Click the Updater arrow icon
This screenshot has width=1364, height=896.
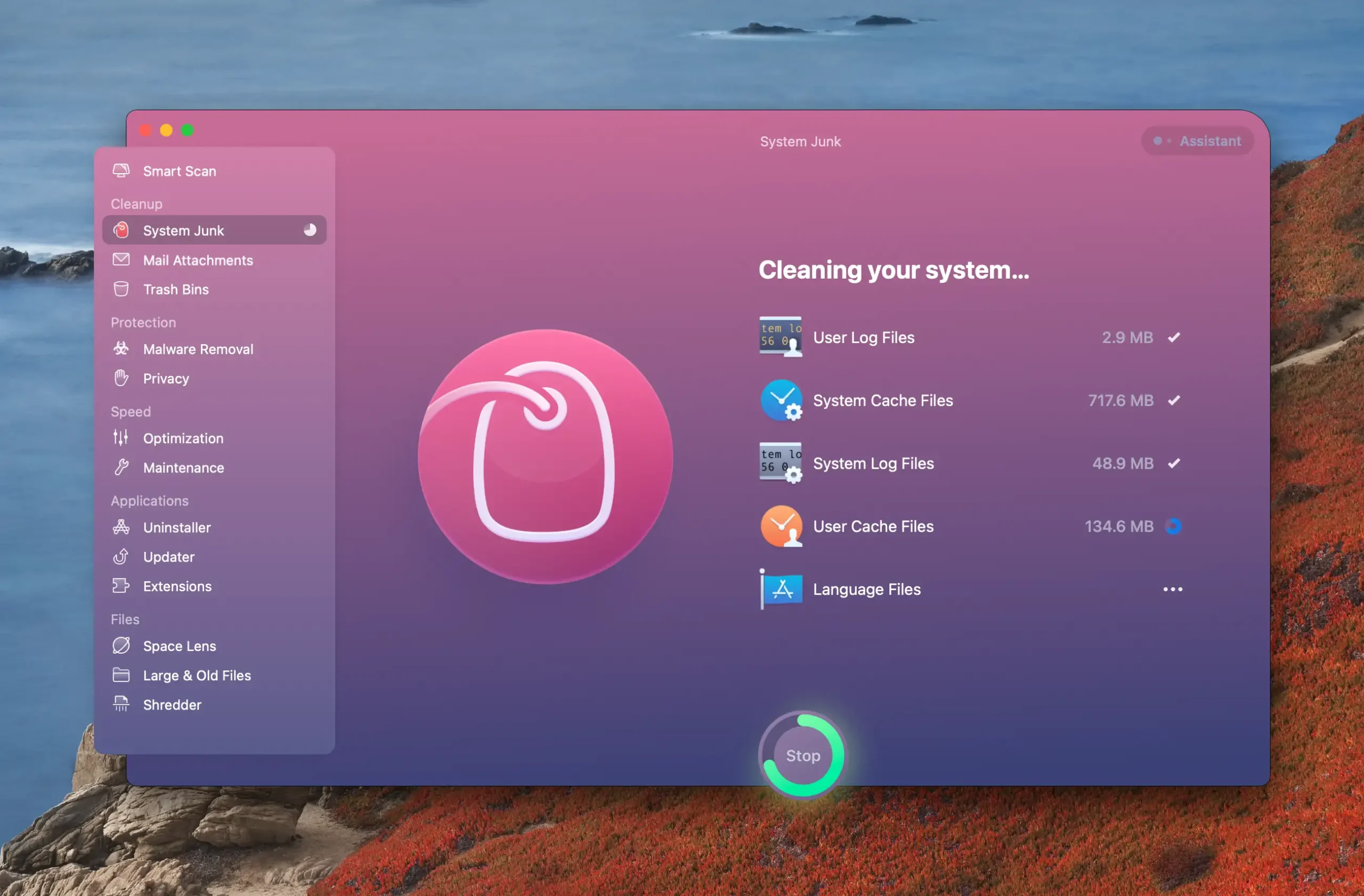pos(121,556)
